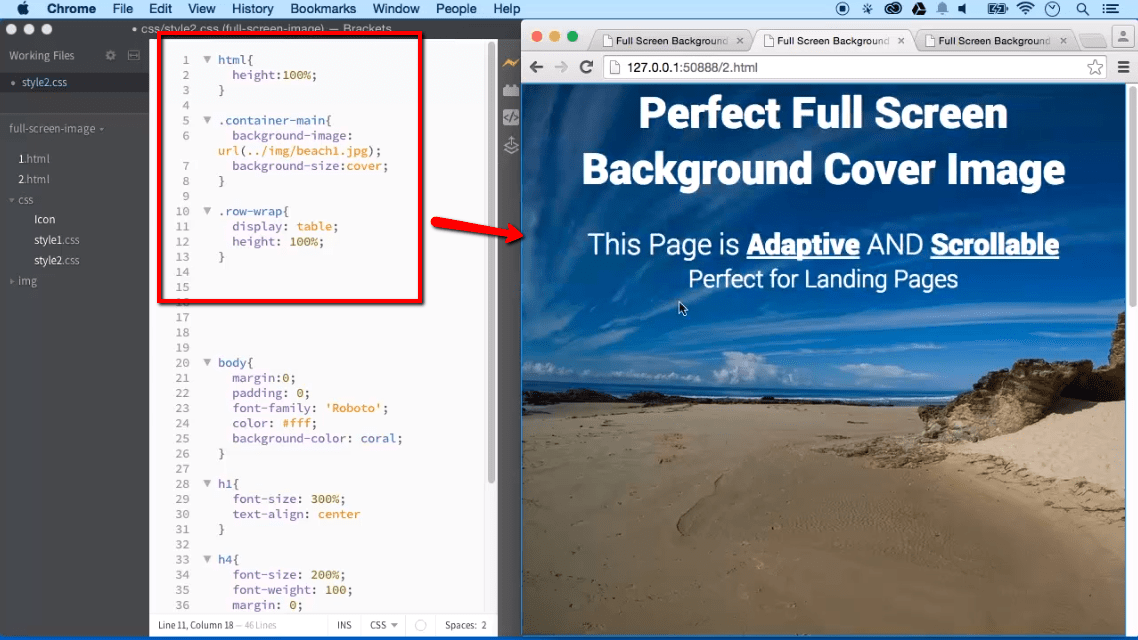
Task: Click the Creative Cloud menu bar icon
Action: [893, 9]
